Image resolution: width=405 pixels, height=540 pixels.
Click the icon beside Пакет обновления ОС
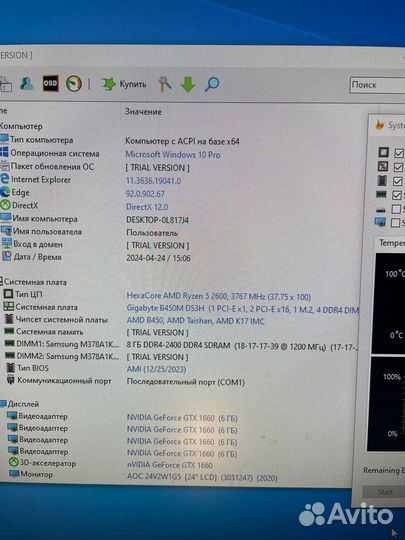pyautogui.click(x=4, y=166)
